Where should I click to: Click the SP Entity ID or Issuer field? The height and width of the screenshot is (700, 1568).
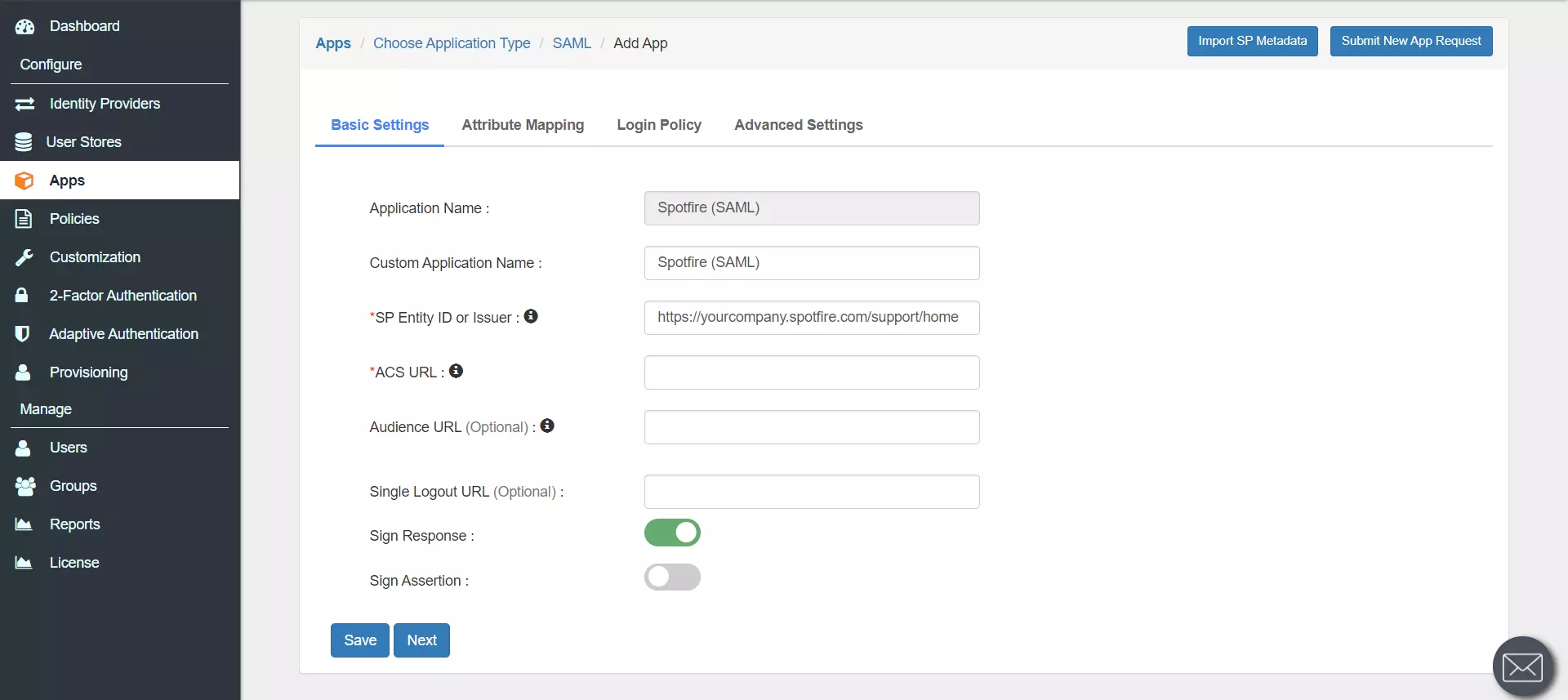tap(812, 318)
